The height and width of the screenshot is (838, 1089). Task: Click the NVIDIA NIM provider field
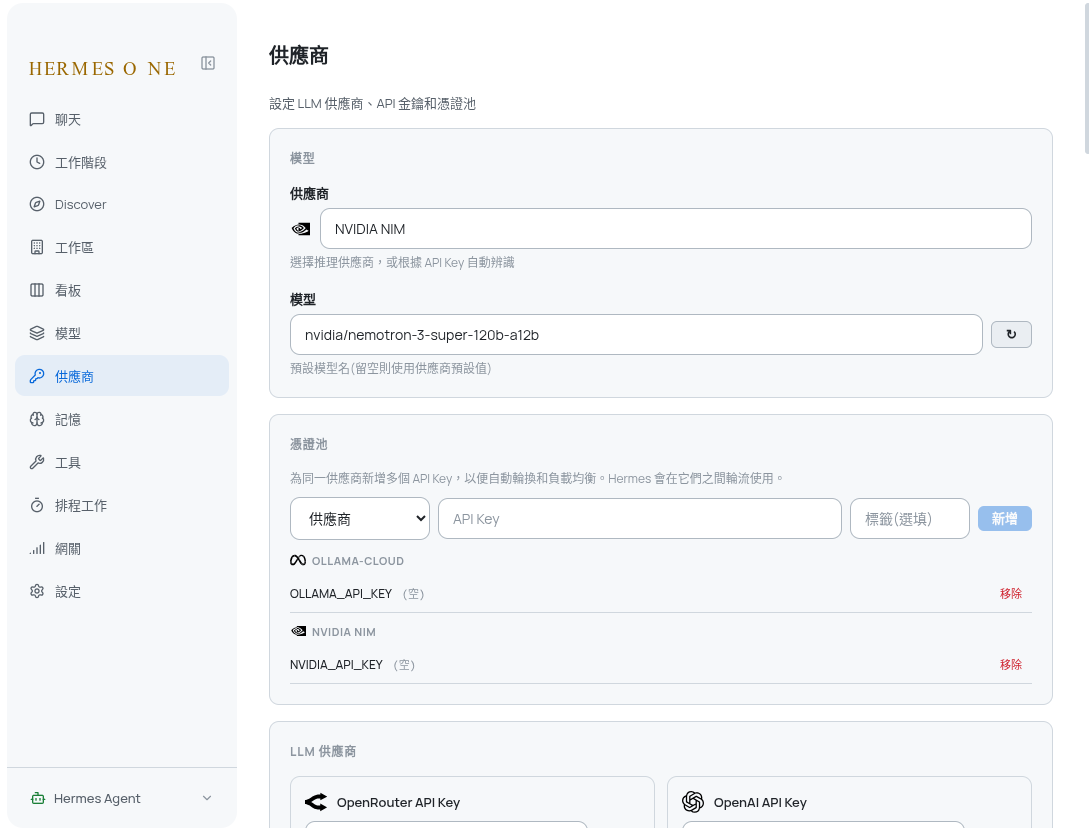click(x=675, y=228)
